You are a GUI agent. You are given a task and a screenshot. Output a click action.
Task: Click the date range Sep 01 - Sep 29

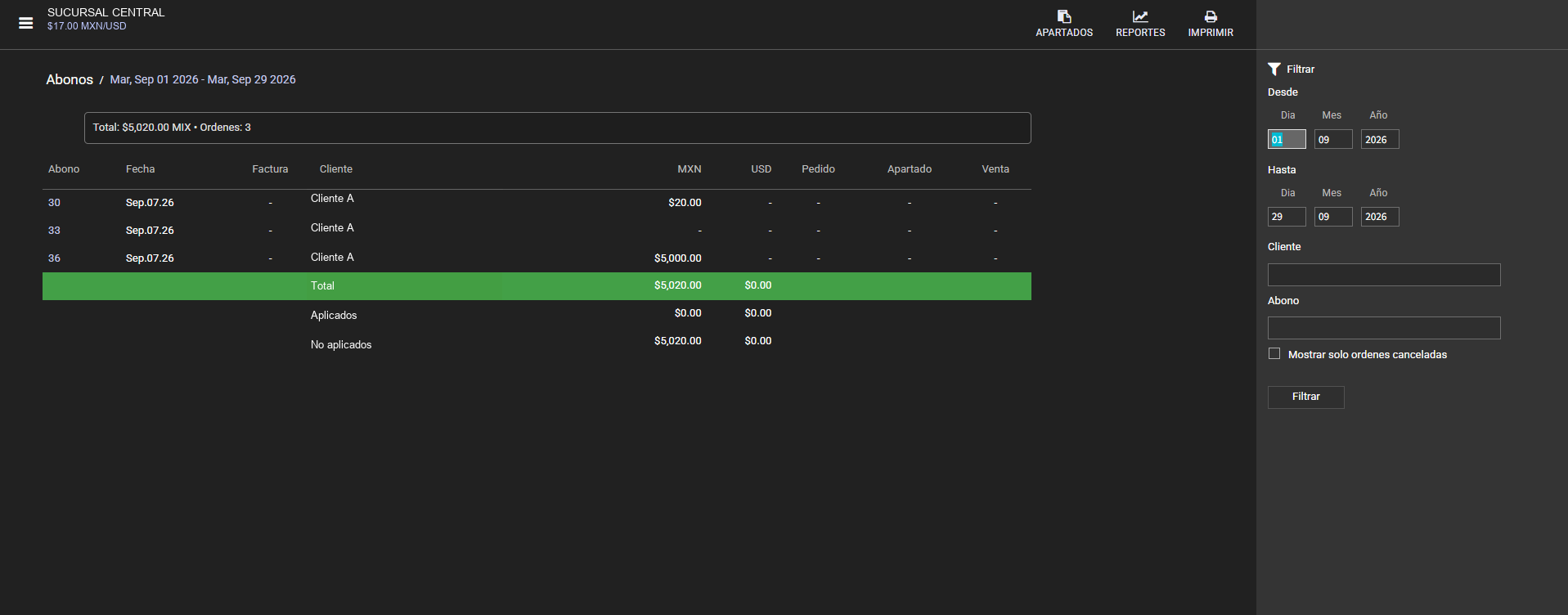coord(203,79)
